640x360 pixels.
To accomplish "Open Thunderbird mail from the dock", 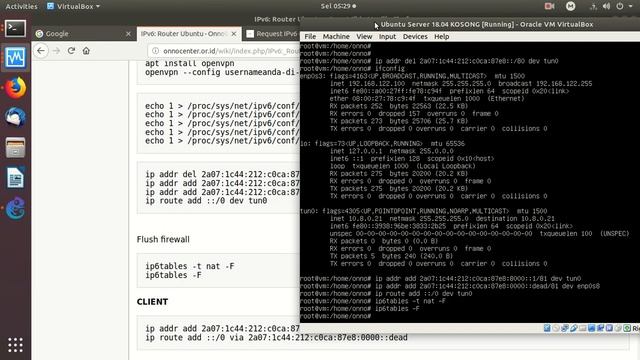I will coord(16,118).
